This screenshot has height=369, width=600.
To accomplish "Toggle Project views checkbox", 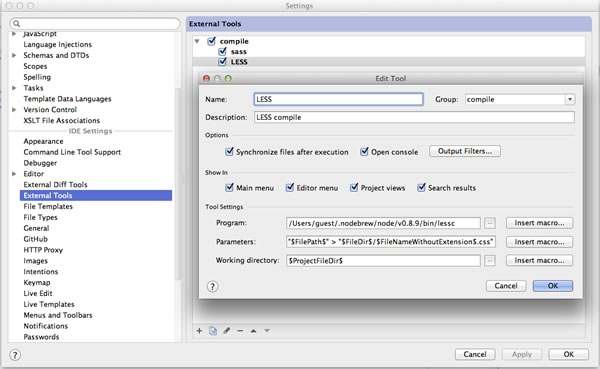I will coord(354,188).
